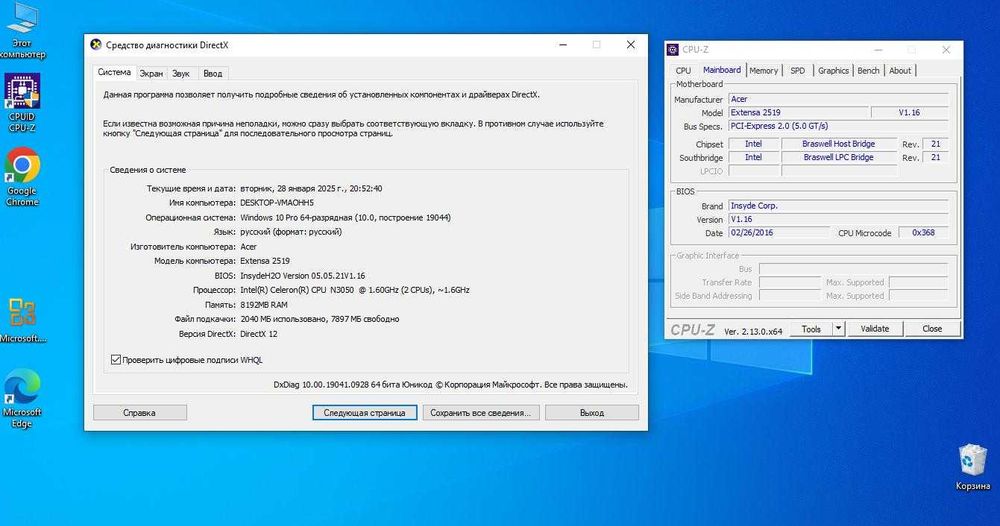
Task: Click the paging file usage value text
Action: click(x=320, y=319)
